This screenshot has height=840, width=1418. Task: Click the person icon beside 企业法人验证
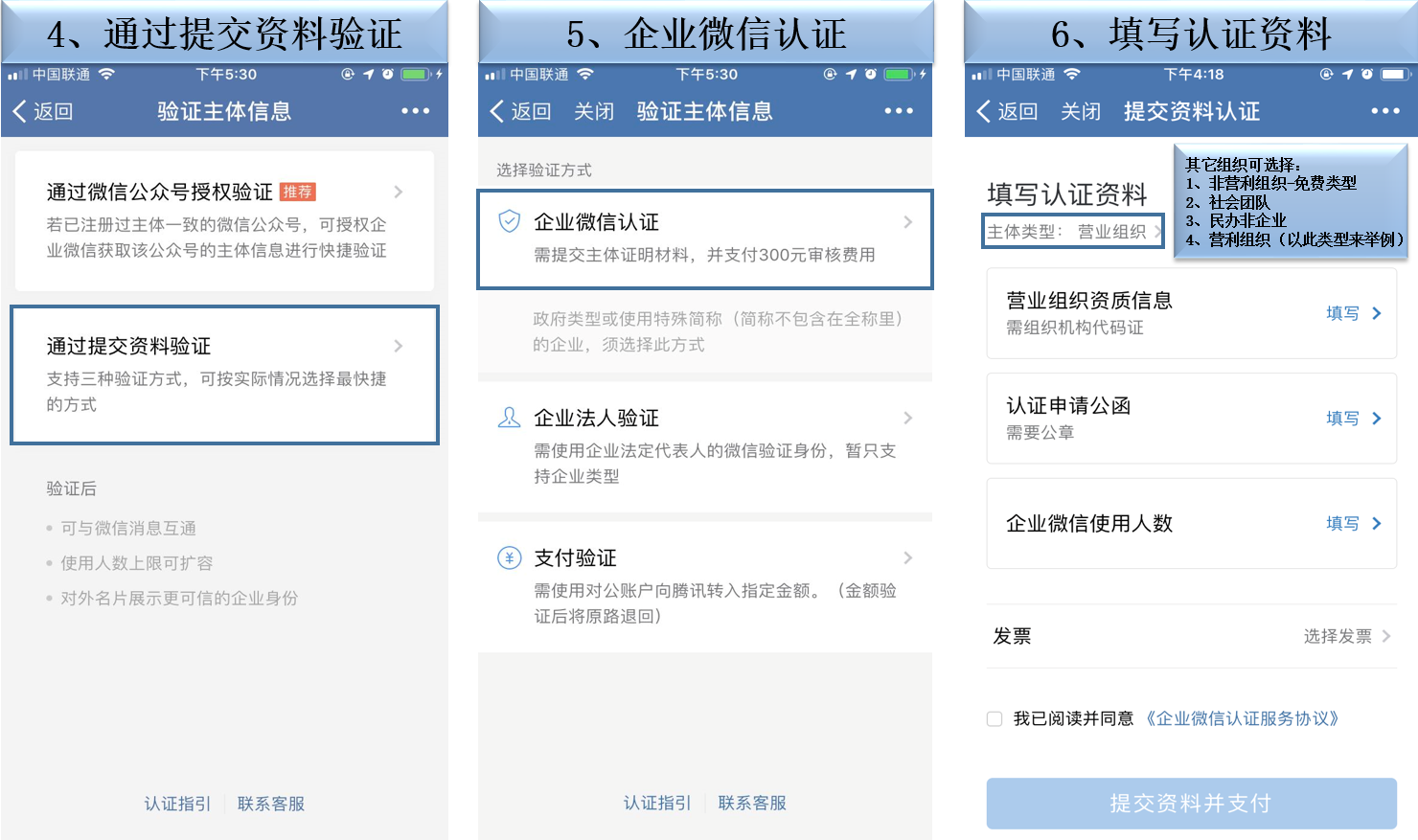click(x=510, y=418)
